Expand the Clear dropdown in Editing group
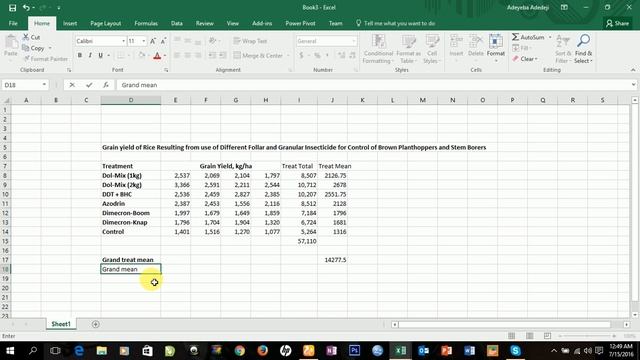Image resolution: width=640 pixels, height=360 pixels. 536,59
